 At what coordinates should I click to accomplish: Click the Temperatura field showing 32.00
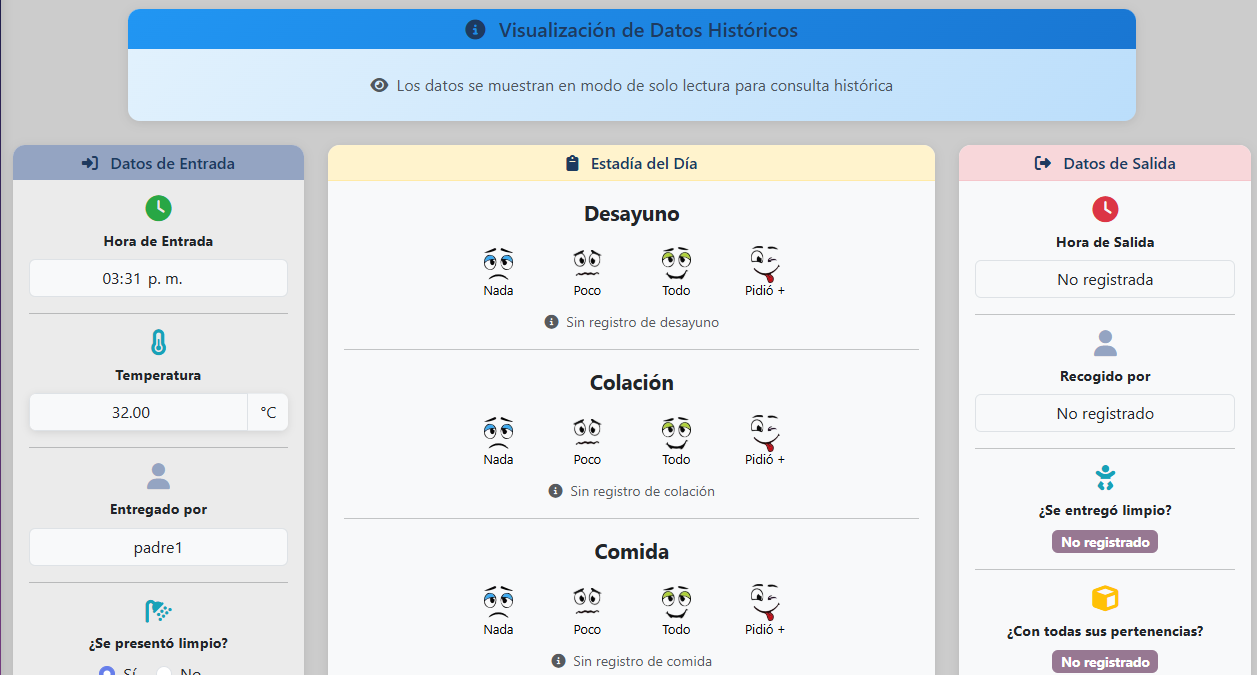[138, 411]
